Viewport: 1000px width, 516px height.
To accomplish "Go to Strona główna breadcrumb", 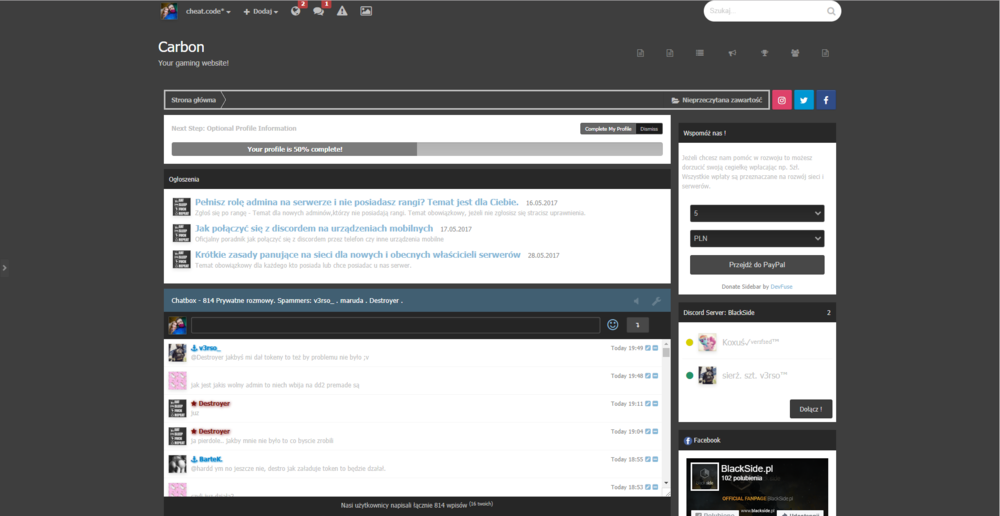I will tap(192, 100).
